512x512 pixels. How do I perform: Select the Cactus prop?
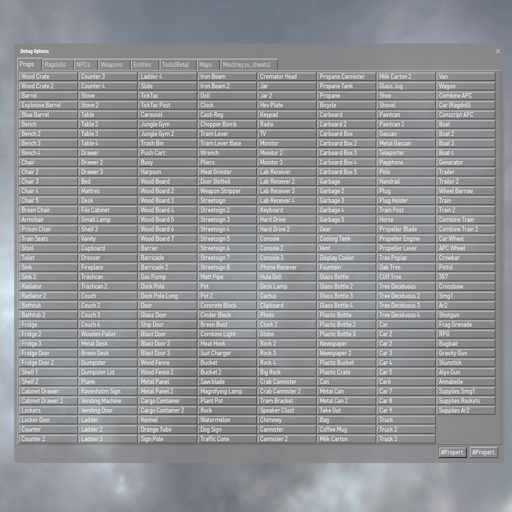(287, 296)
